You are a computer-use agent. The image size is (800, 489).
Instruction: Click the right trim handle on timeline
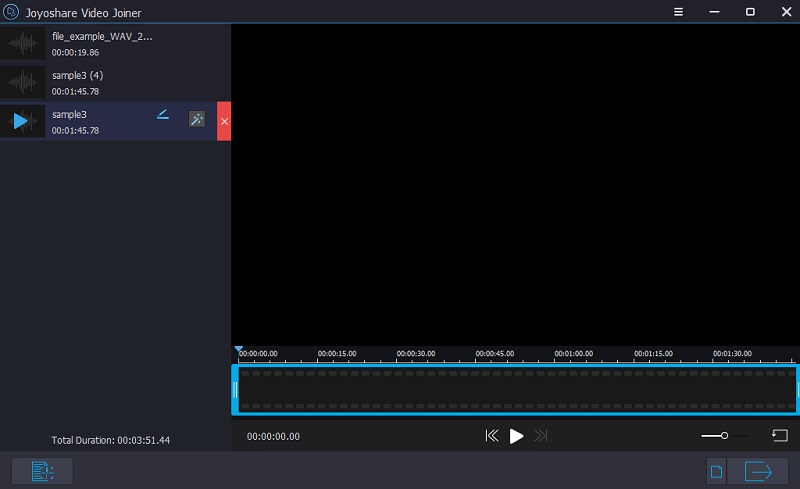[x=797, y=389]
